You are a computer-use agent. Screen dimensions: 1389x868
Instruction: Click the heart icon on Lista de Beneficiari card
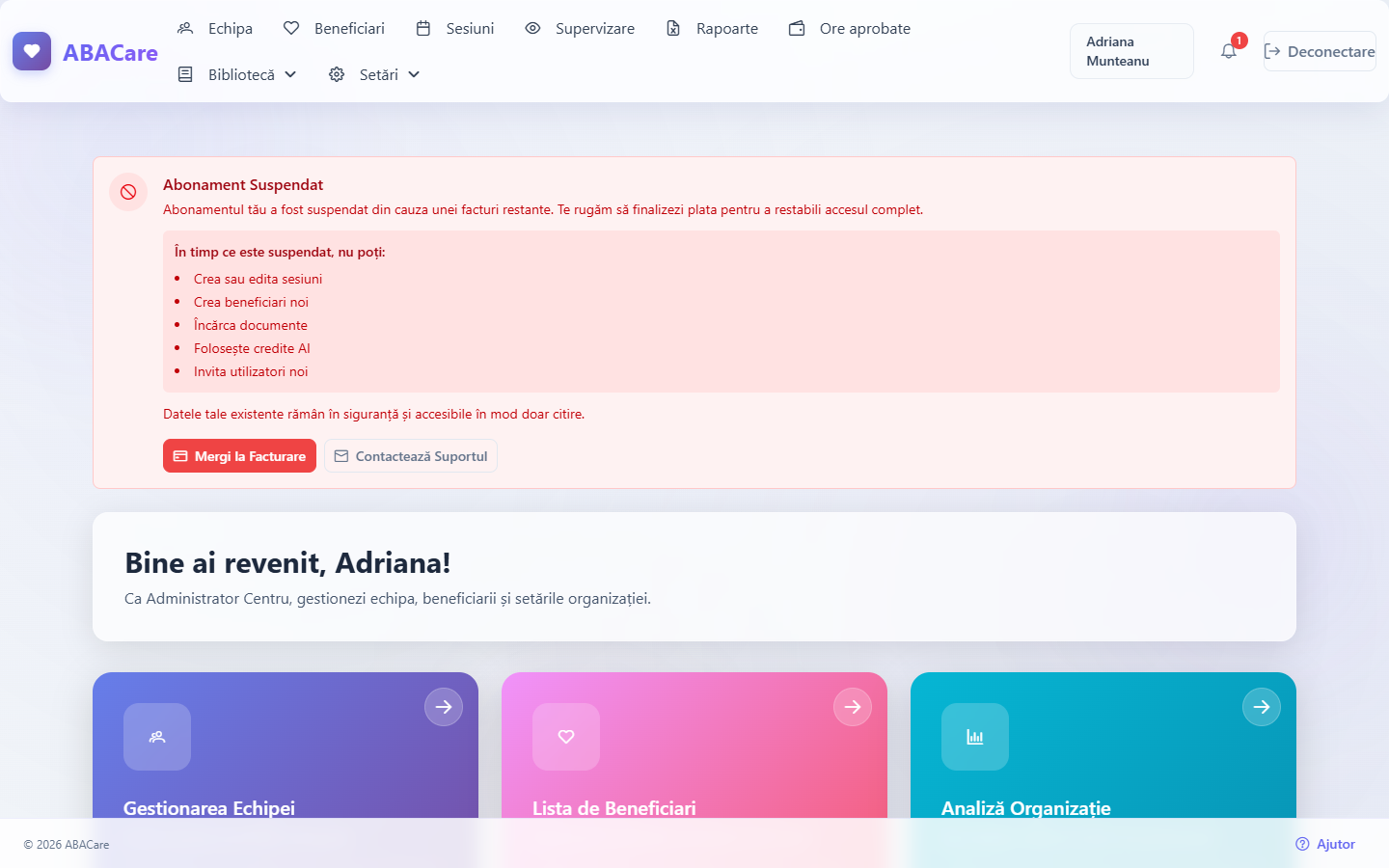click(566, 737)
